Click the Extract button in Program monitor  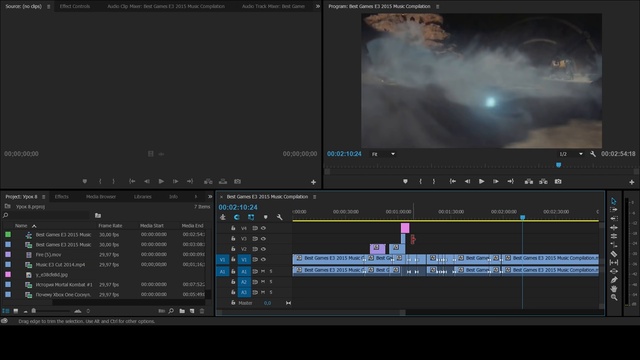[x=543, y=181]
